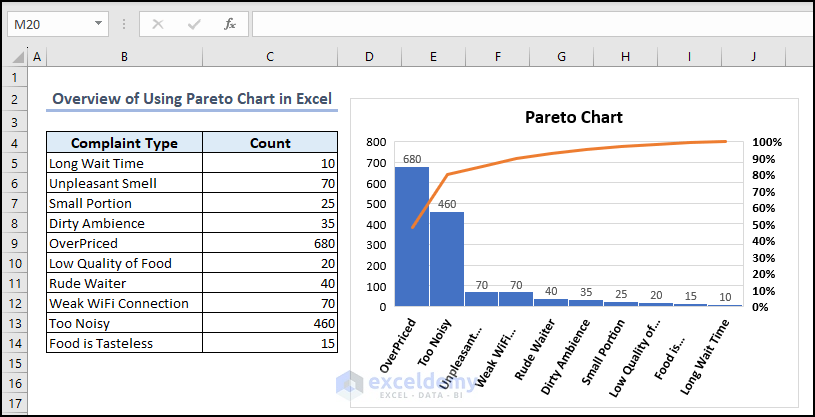Viewport: 815px width, 417px height.
Task: Click the OverPriced cell in the table
Action: point(124,243)
